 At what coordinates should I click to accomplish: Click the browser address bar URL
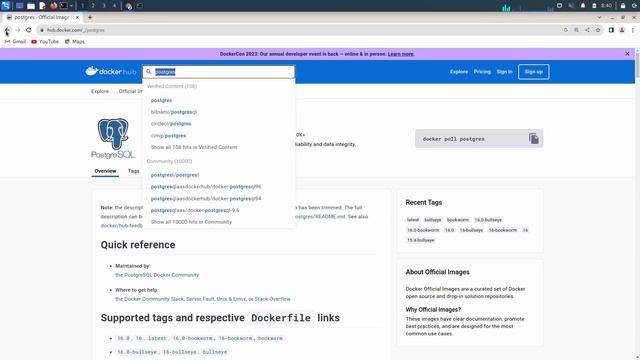coord(76,30)
